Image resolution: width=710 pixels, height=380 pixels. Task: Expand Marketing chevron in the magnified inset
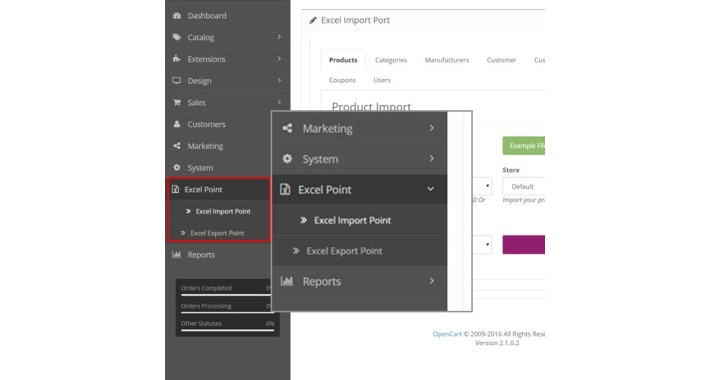coord(432,128)
